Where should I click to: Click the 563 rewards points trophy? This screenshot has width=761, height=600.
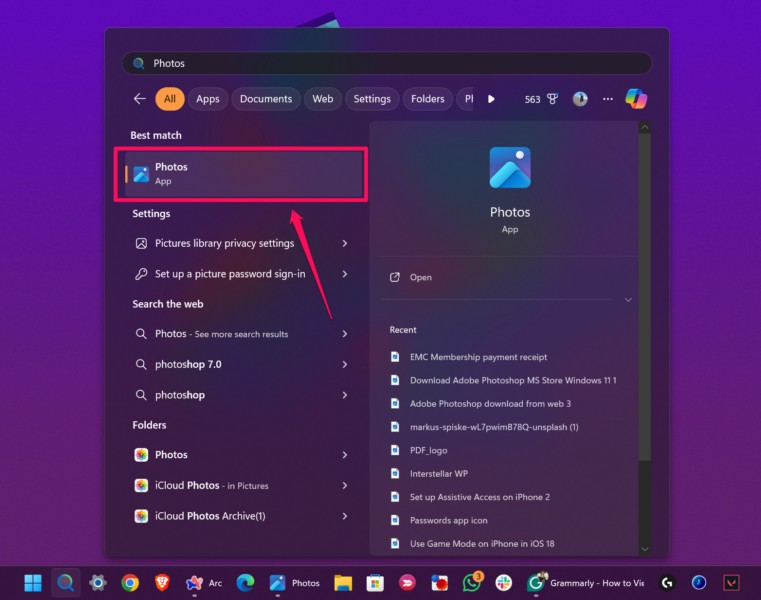coord(541,99)
